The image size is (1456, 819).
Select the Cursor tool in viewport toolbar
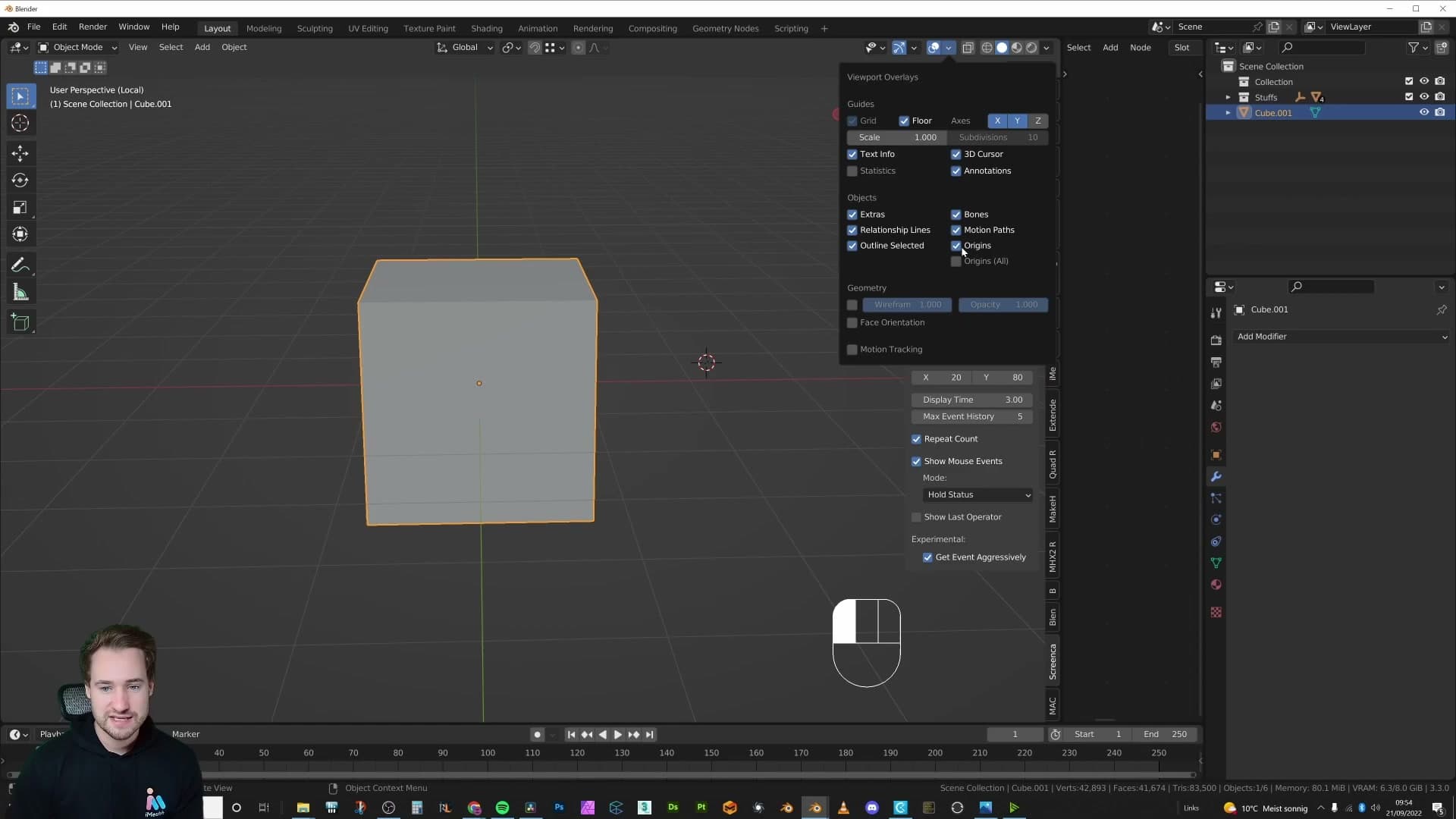pos(20,123)
